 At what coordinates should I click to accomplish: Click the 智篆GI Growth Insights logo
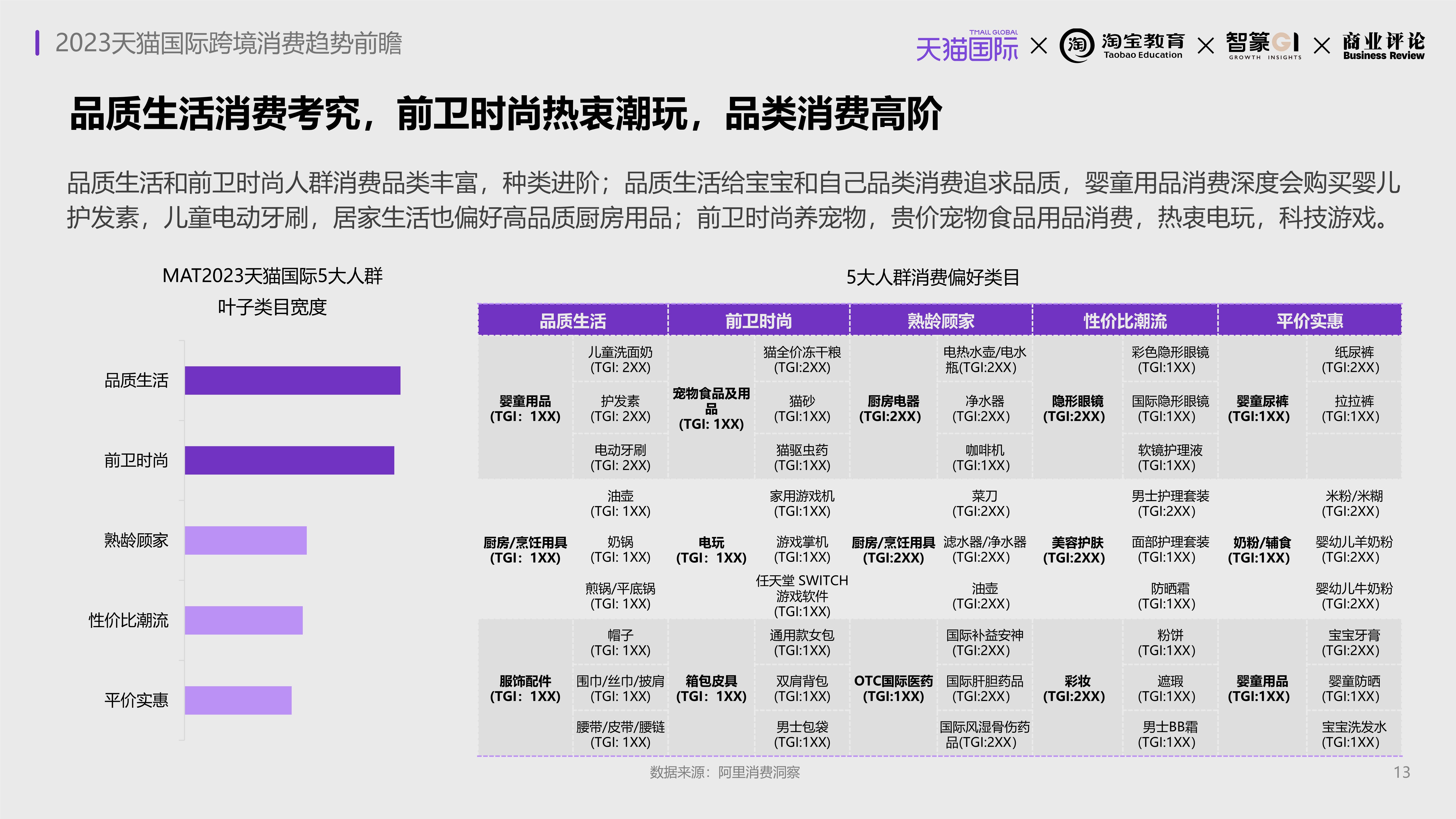point(1264,46)
